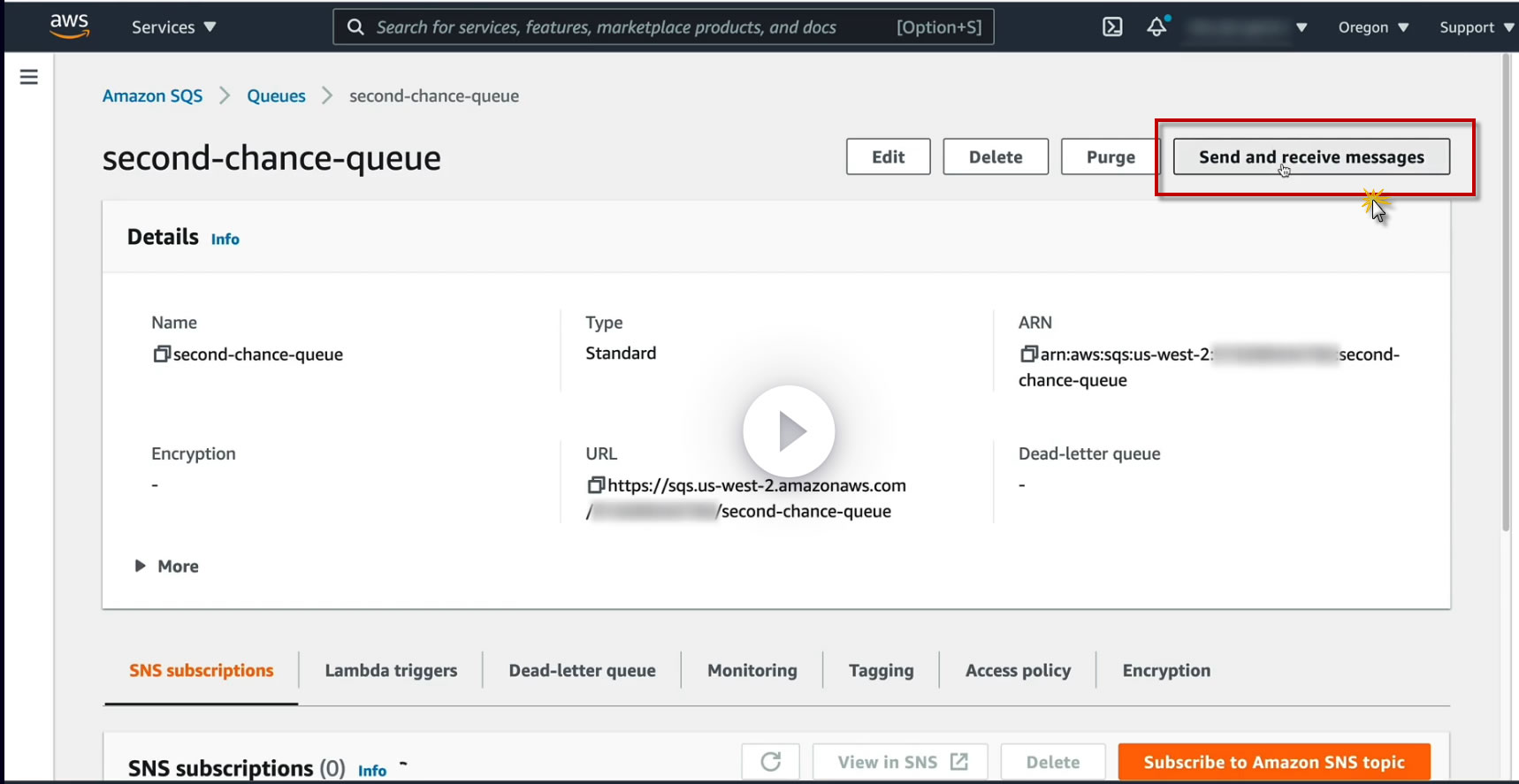Click Send and receive messages
Viewport: 1519px width, 784px height.
[1311, 156]
